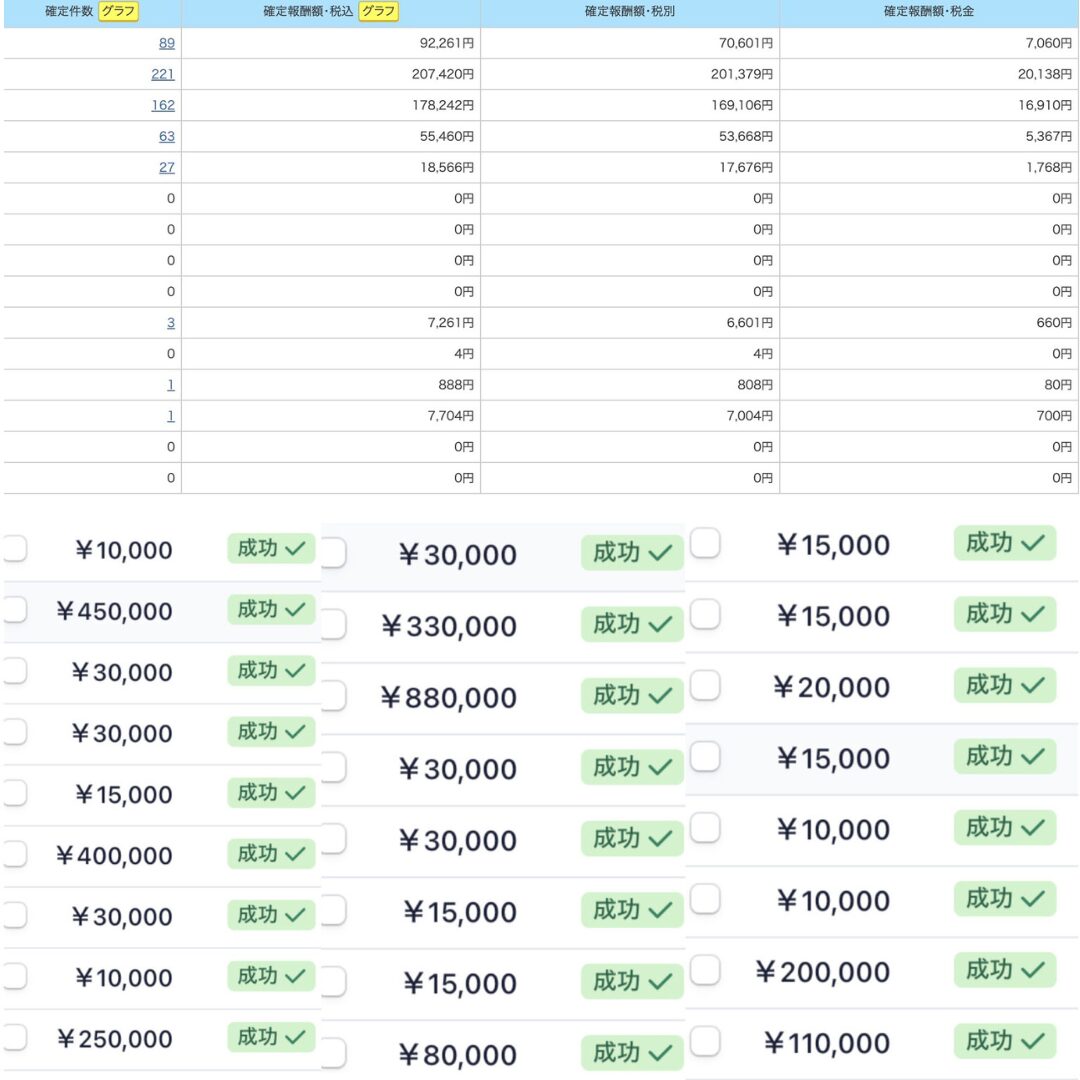Click the 成功 badge for ¥80,000
This screenshot has height=1080, width=1080.
tap(632, 1052)
